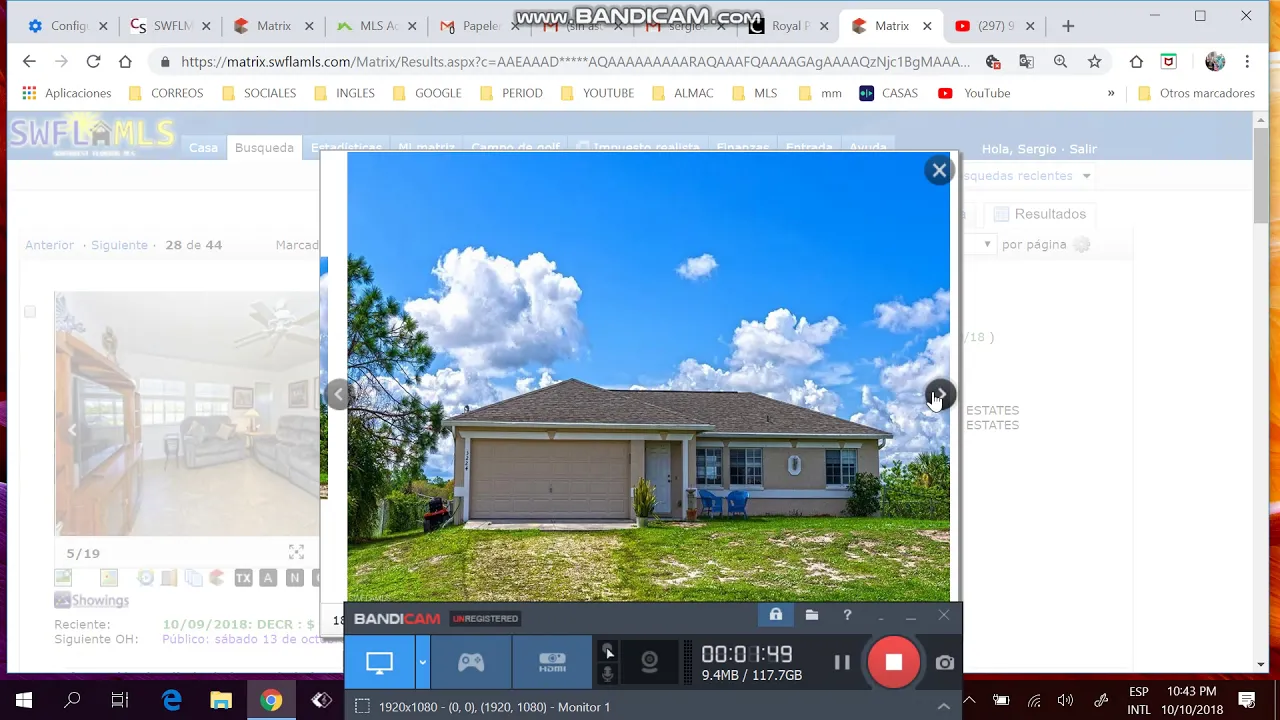This screenshot has height=720, width=1280.
Task: Open ALMAC bookmark folder
Action: 682,93
